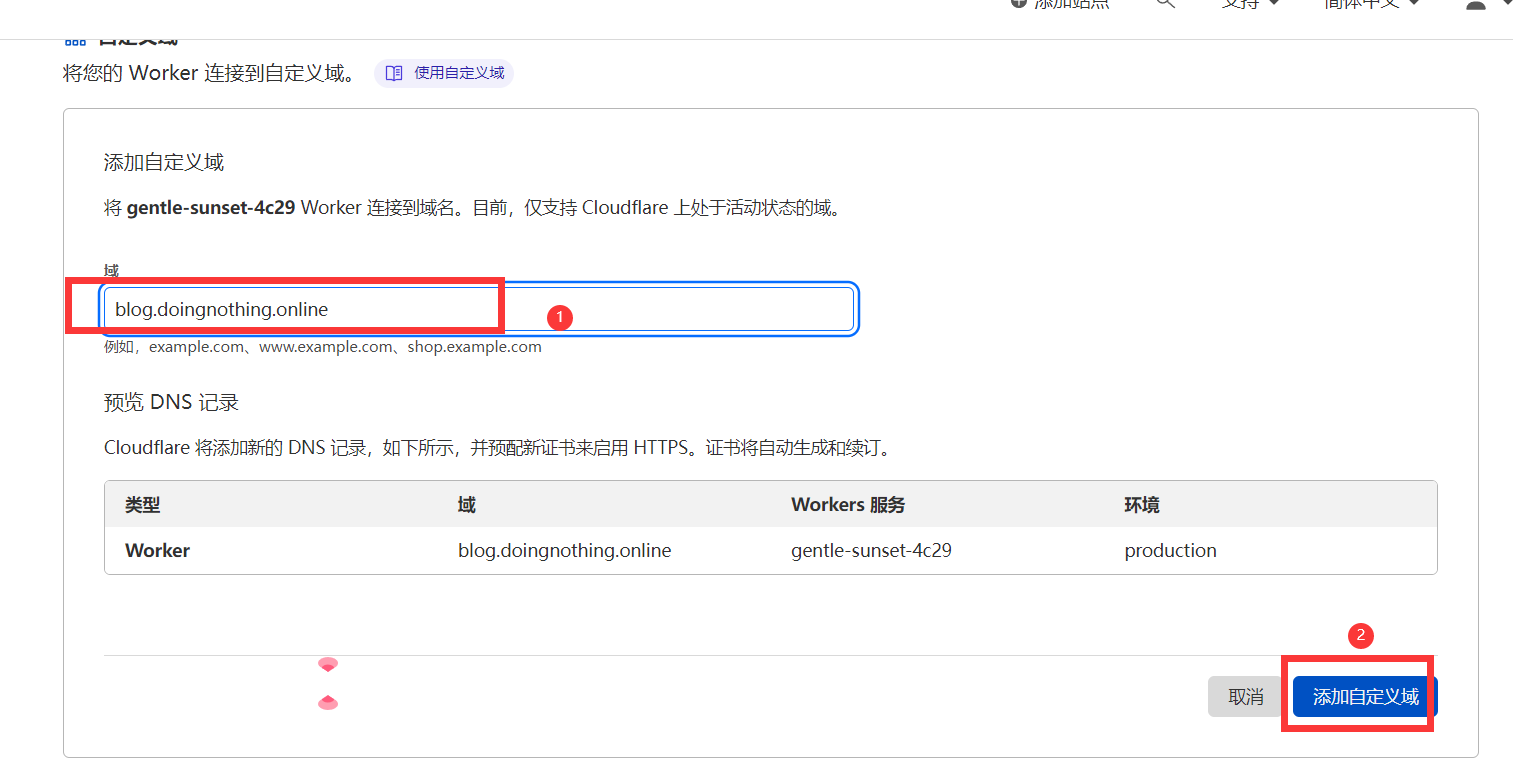Click the plus icon beside 添加站点
This screenshot has width=1513, height=767.
(x=1019, y=3)
